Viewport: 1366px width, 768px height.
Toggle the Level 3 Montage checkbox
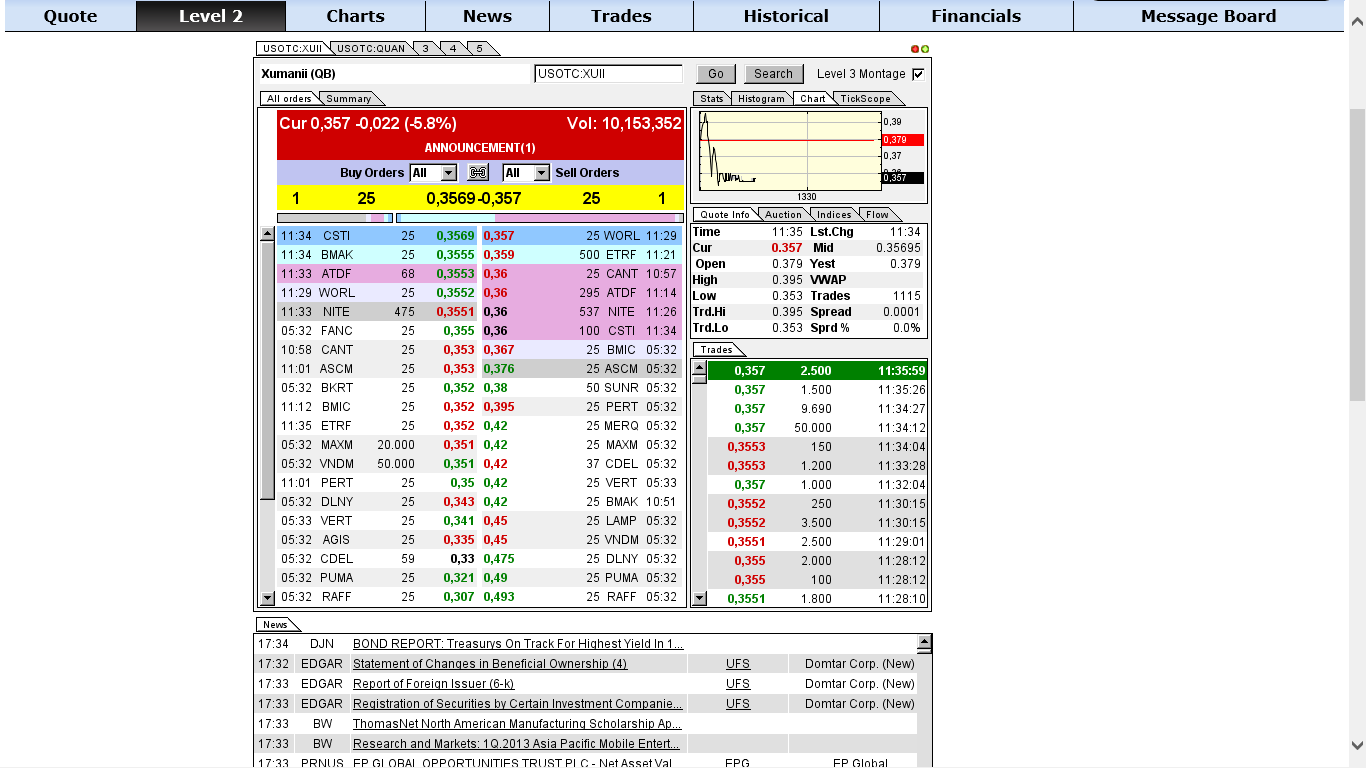click(918, 74)
